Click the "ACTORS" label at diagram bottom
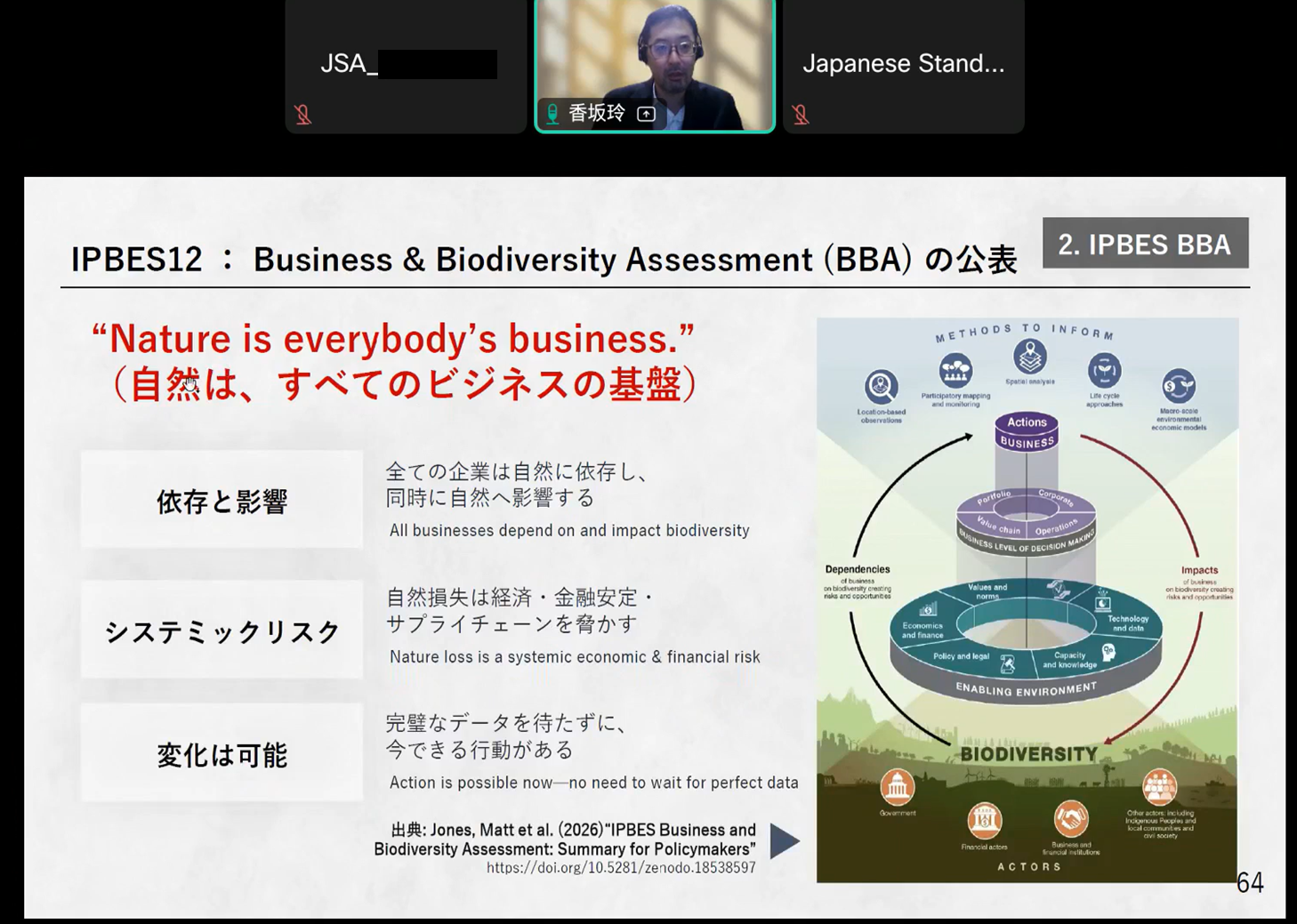 [x=1029, y=866]
